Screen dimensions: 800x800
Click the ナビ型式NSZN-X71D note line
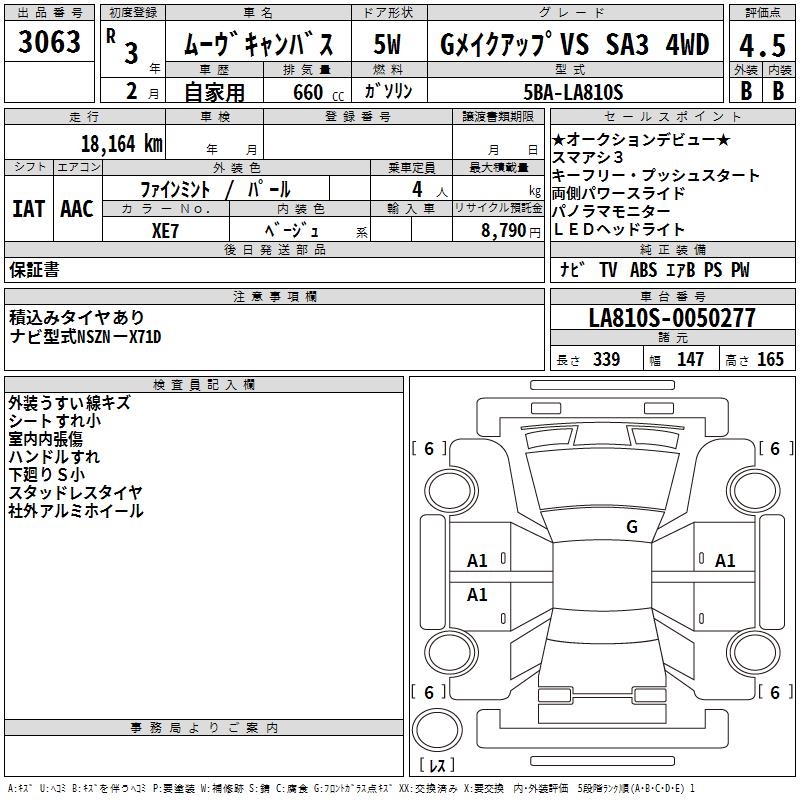pyautogui.click(x=85, y=336)
